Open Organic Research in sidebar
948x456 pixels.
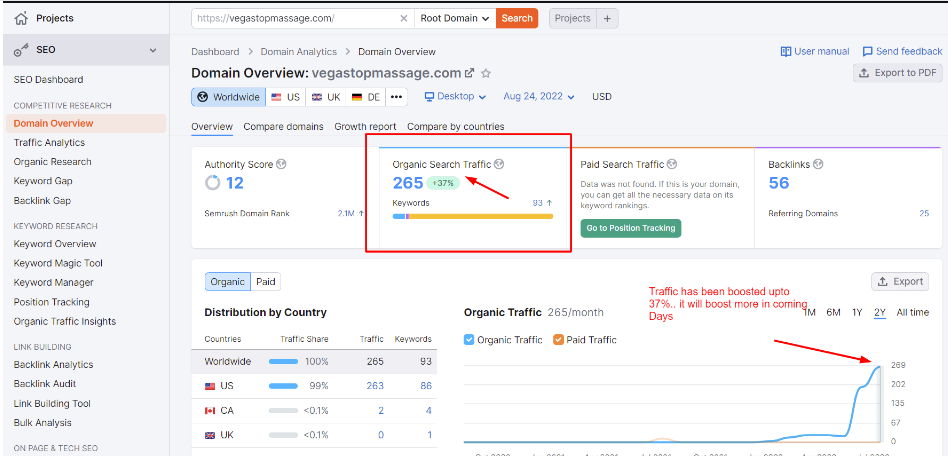[x=53, y=162]
